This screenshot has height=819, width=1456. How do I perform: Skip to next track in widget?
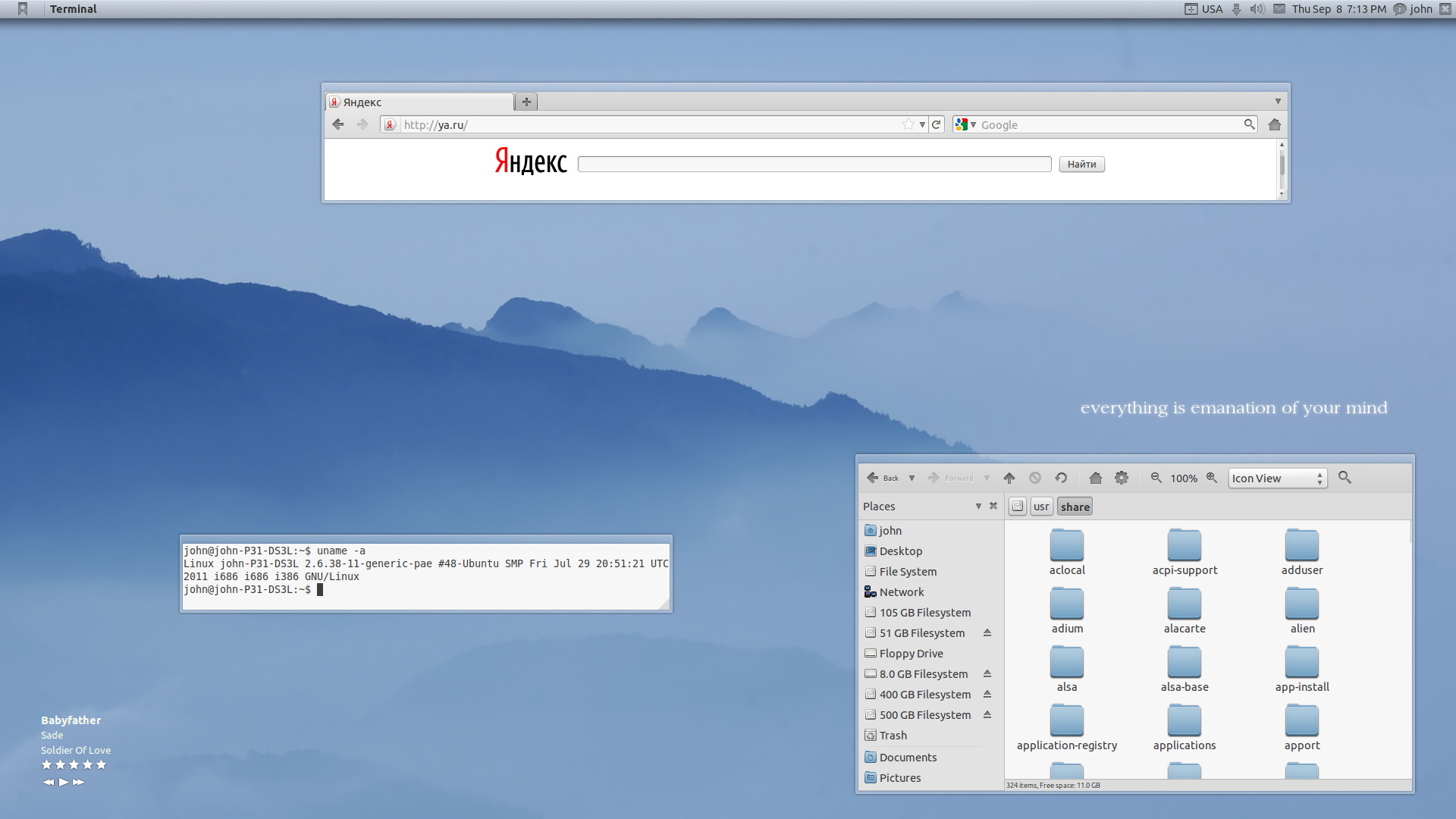click(79, 782)
